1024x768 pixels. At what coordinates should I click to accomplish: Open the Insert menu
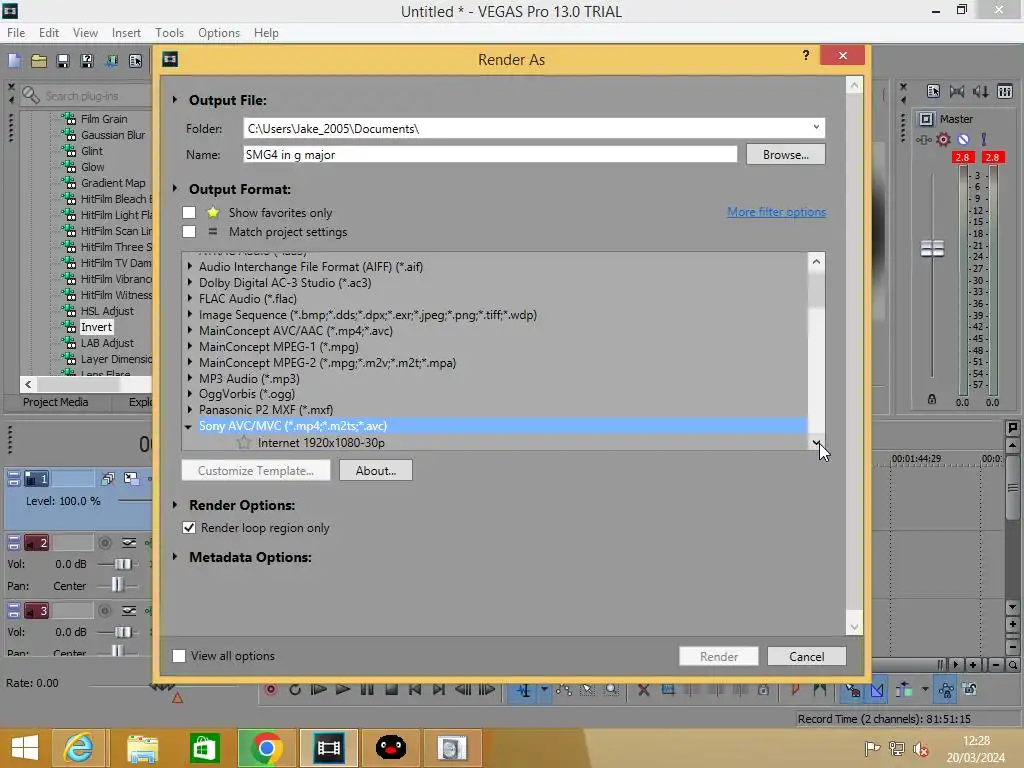click(126, 33)
